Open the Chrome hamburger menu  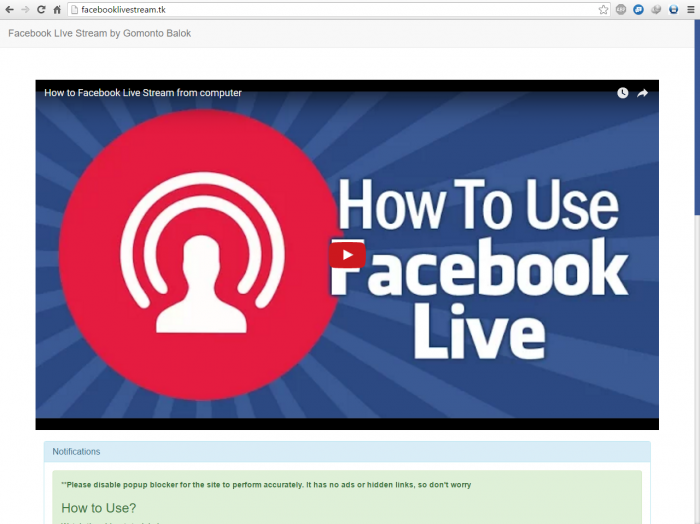pos(691,9)
